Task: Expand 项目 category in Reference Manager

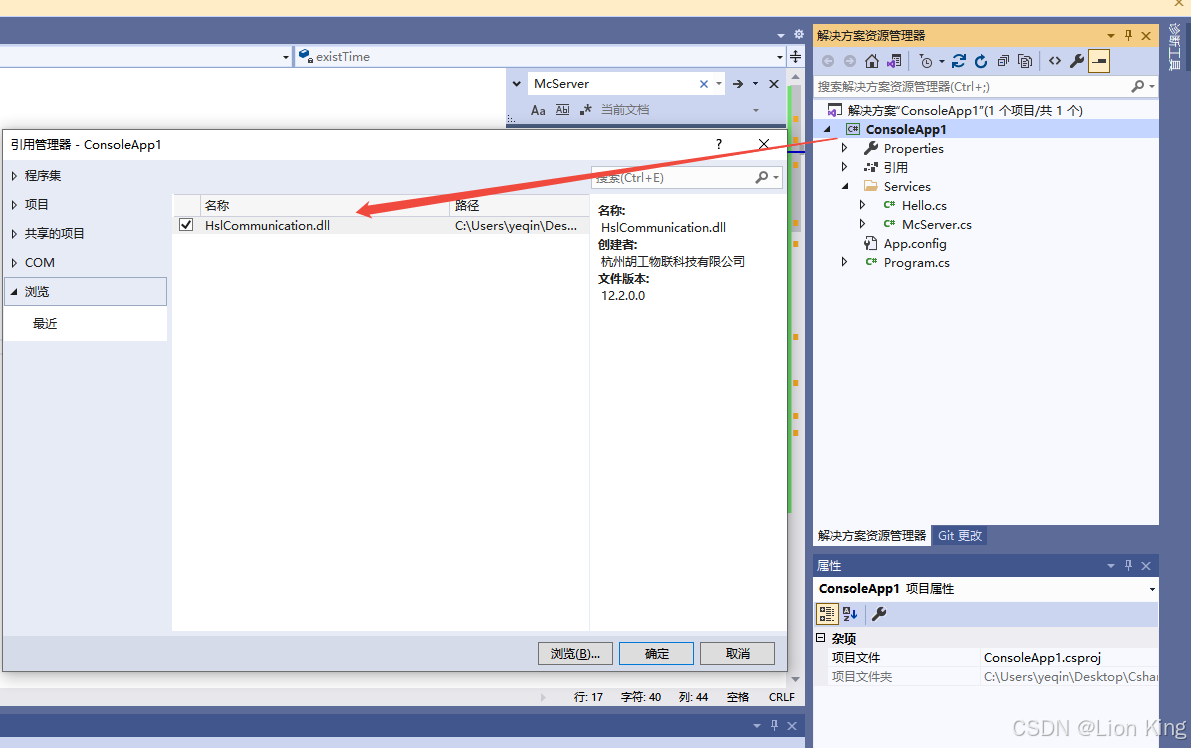Action: click(x=14, y=204)
